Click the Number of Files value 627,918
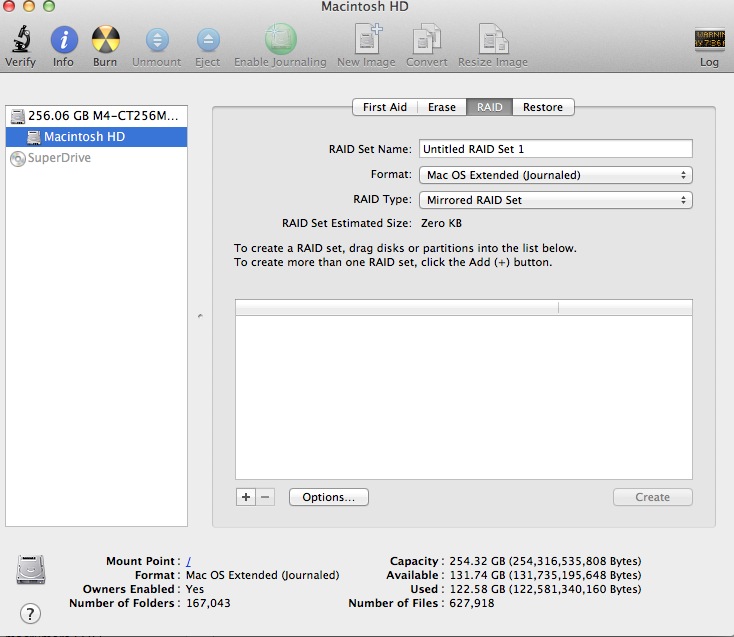Screen dimensions: 734x637 pyautogui.click(x=472, y=603)
